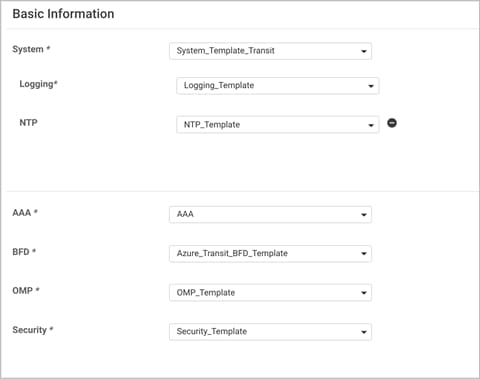The height and width of the screenshot is (379, 480).
Task: Remove the NTP template with minus icon
Action: click(x=392, y=123)
